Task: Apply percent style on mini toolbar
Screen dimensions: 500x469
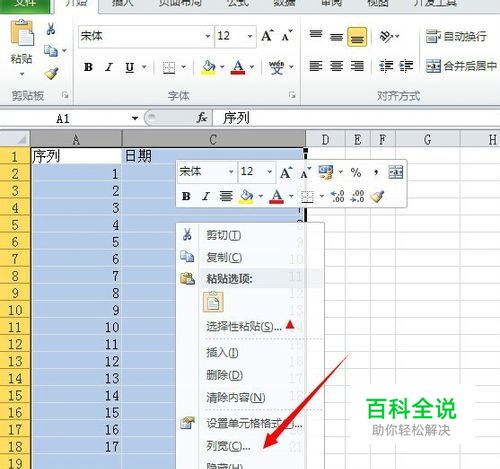Action: pos(356,172)
